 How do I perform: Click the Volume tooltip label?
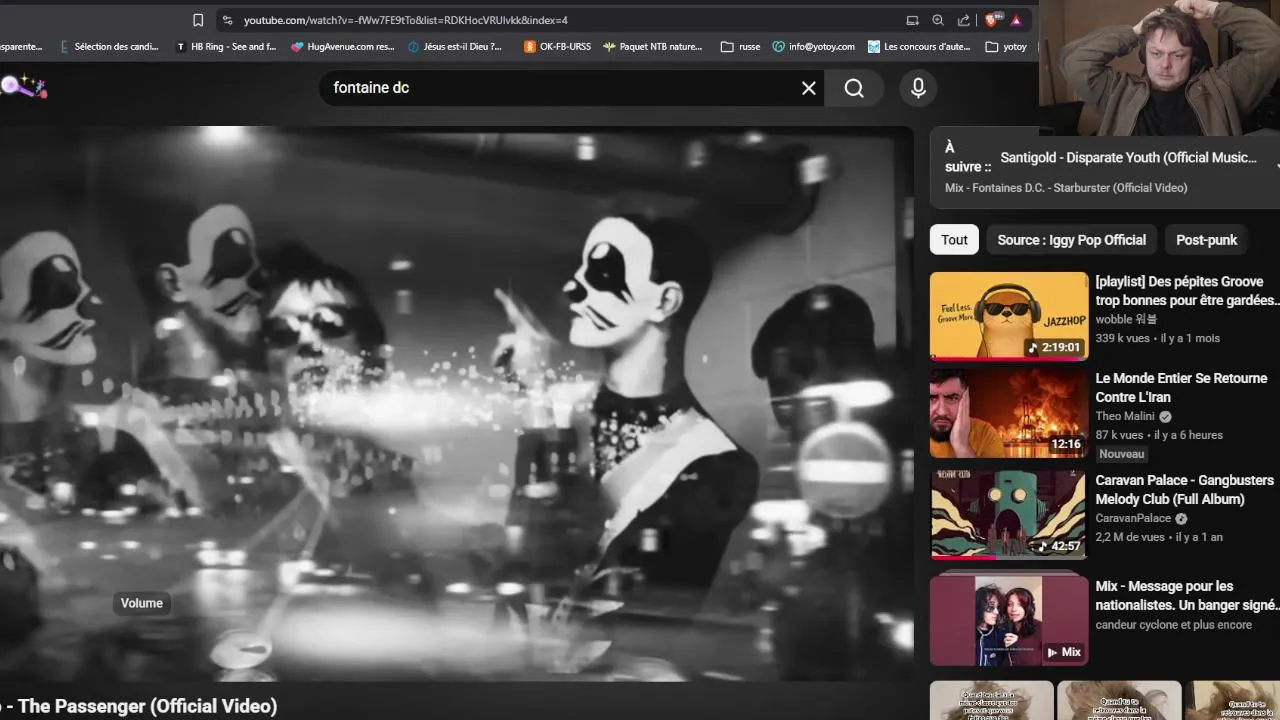click(x=142, y=603)
